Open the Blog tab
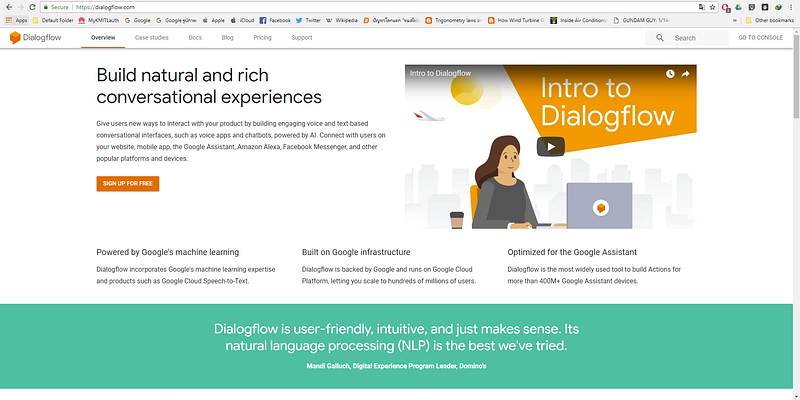This screenshot has height=400, width=800. pyautogui.click(x=228, y=38)
